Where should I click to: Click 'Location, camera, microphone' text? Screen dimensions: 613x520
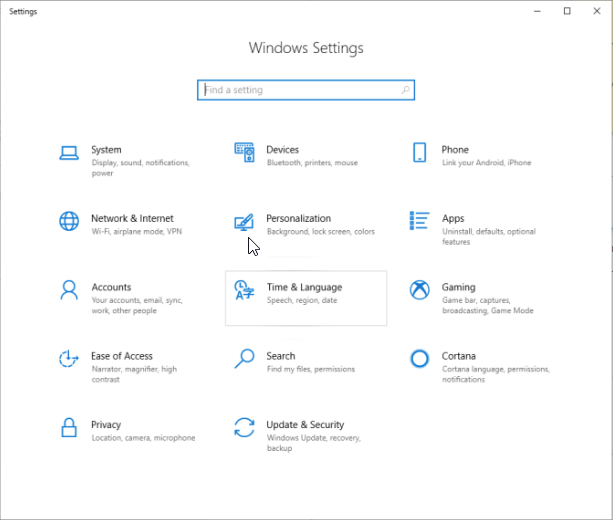coord(143,438)
